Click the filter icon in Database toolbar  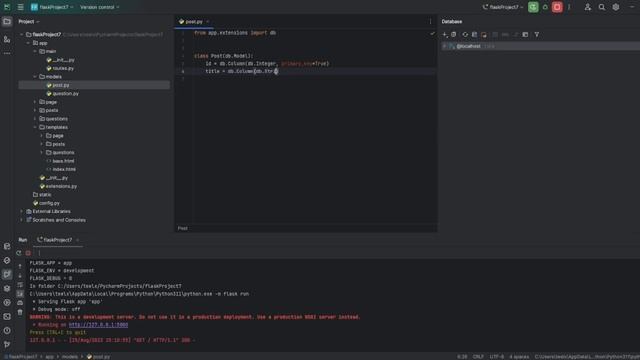coord(537,35)
